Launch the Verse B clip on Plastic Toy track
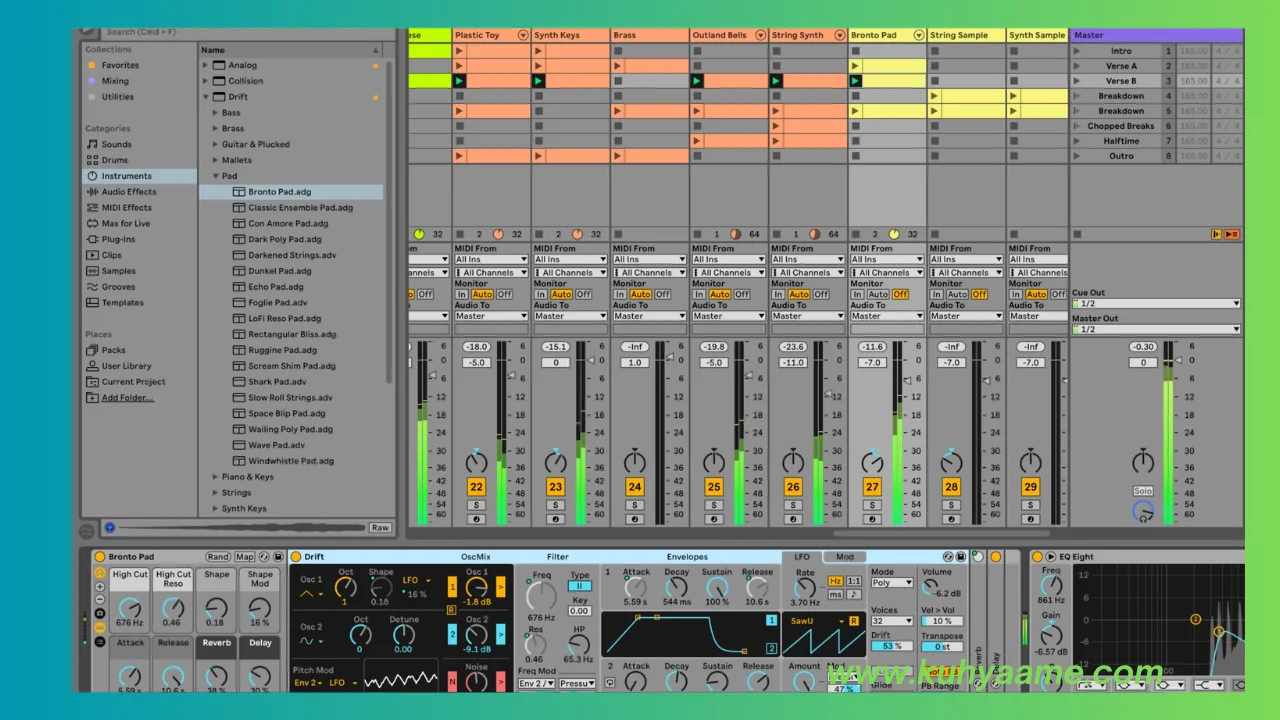The width and height of the screenshot is (1280, 720). [459, 81]
